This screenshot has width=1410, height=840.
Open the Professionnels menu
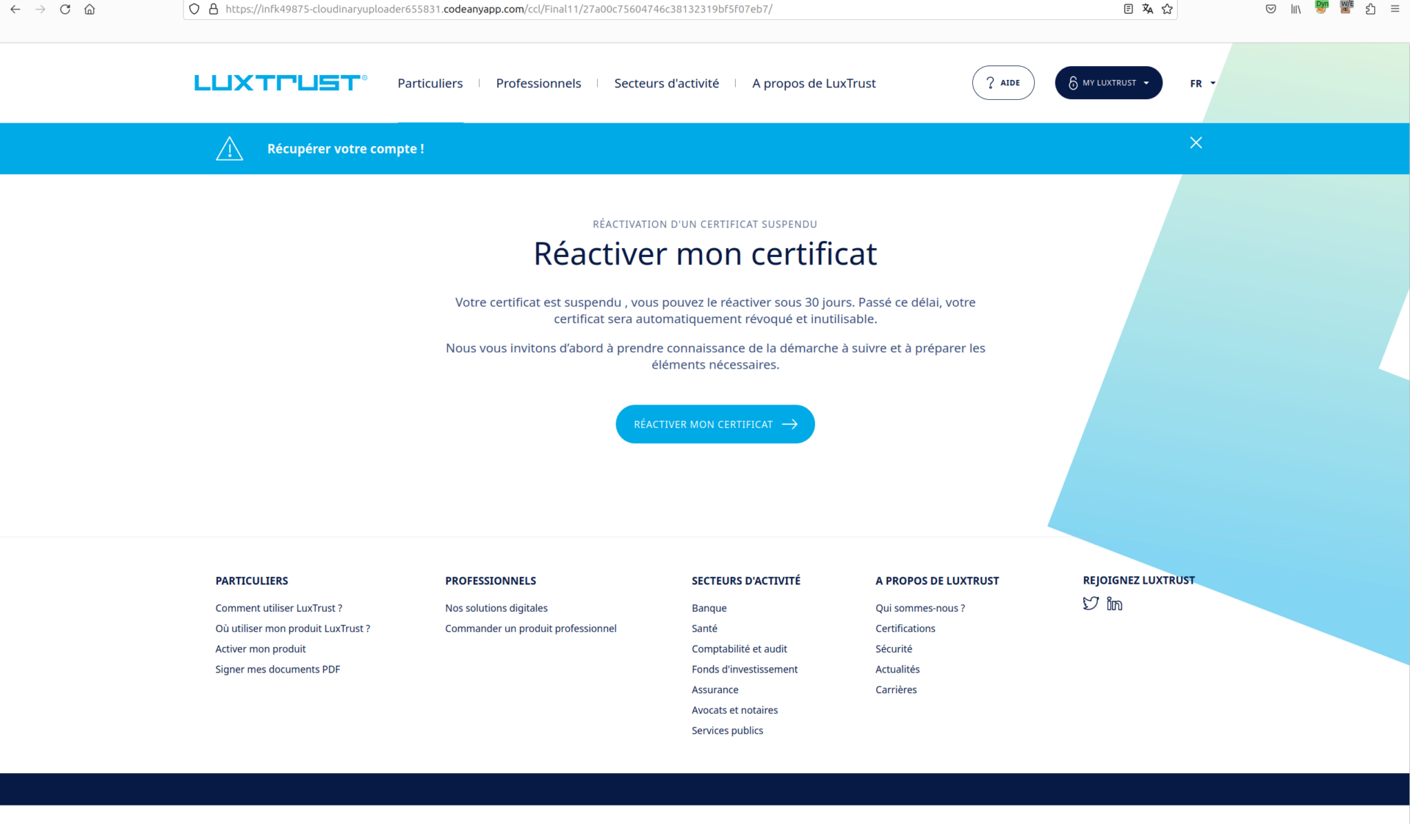point(538,83)
